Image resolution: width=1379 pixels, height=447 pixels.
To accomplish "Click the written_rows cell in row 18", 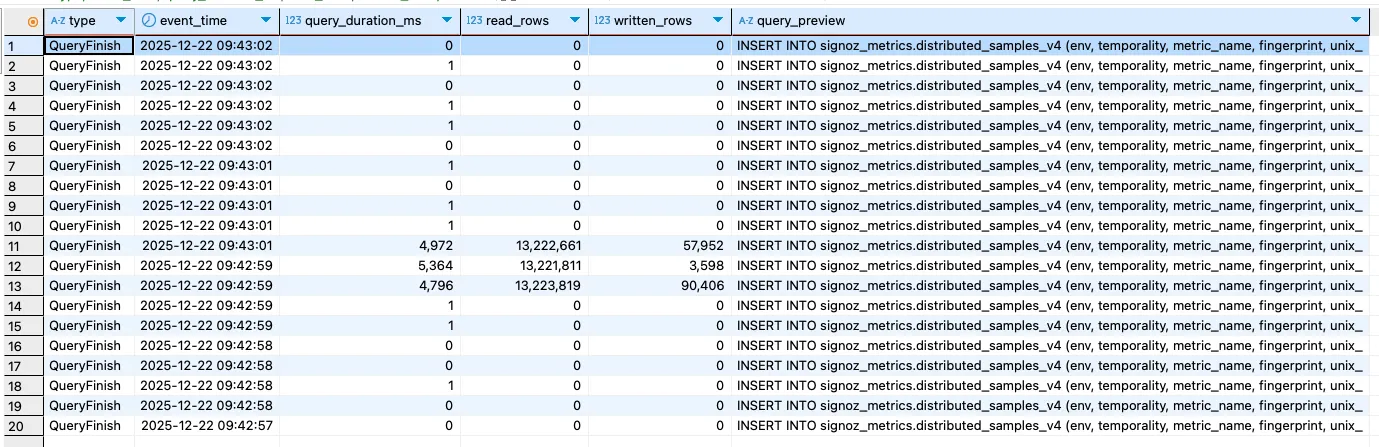I will pyautogui.click(x=659, y=385).
